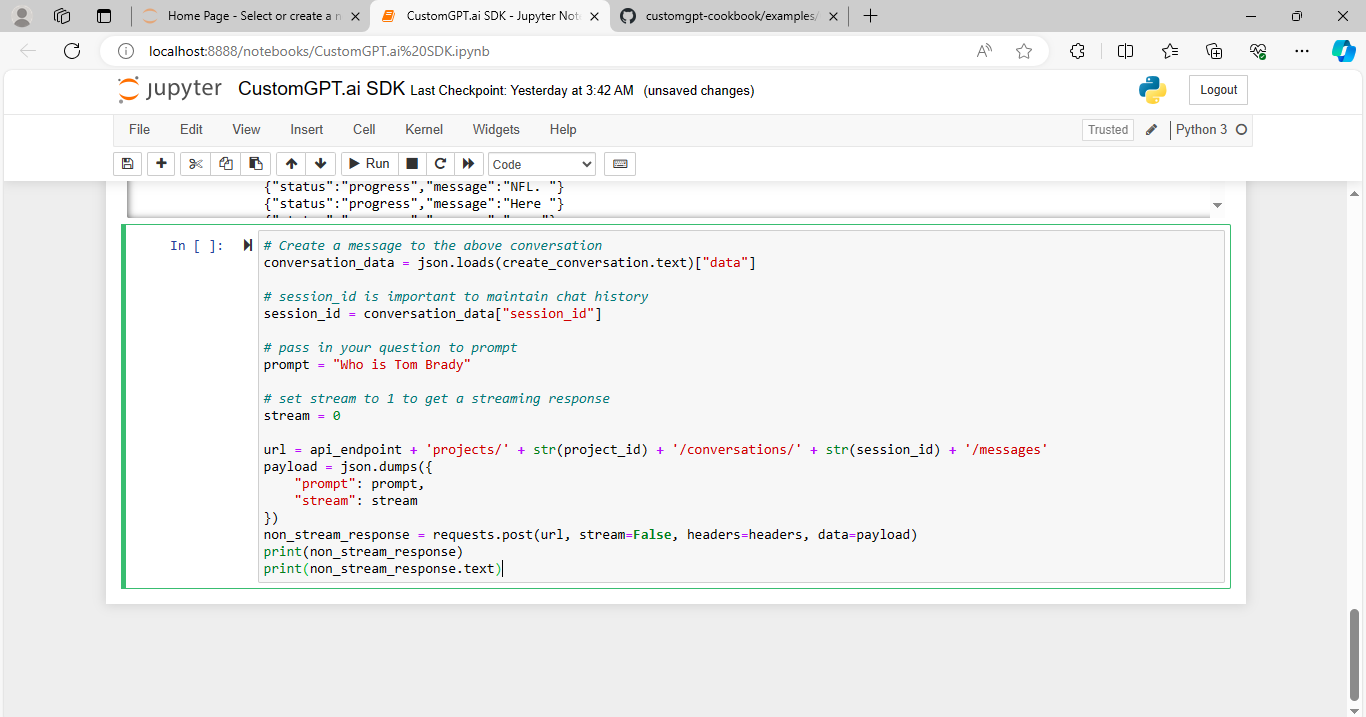Move selected cell up with arrow icon
The image size is (1366, 717).
(x=290, y=163)
